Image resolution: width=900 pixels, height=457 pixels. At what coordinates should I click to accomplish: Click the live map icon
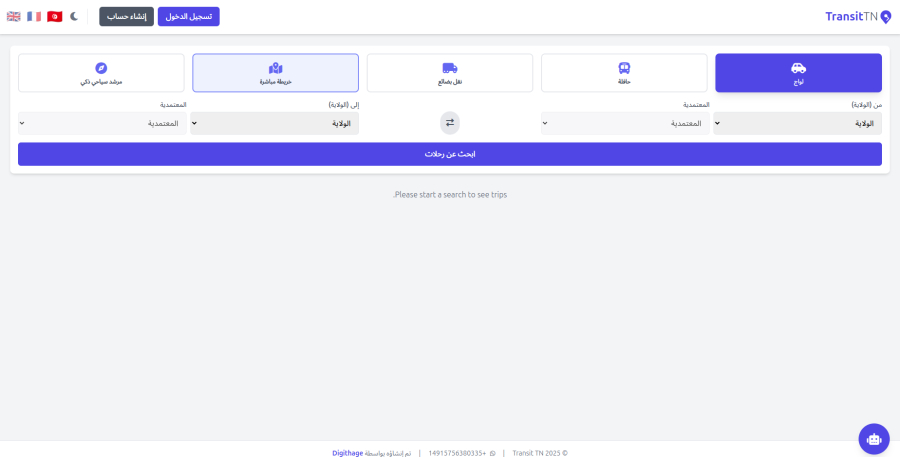coord(275,68)
